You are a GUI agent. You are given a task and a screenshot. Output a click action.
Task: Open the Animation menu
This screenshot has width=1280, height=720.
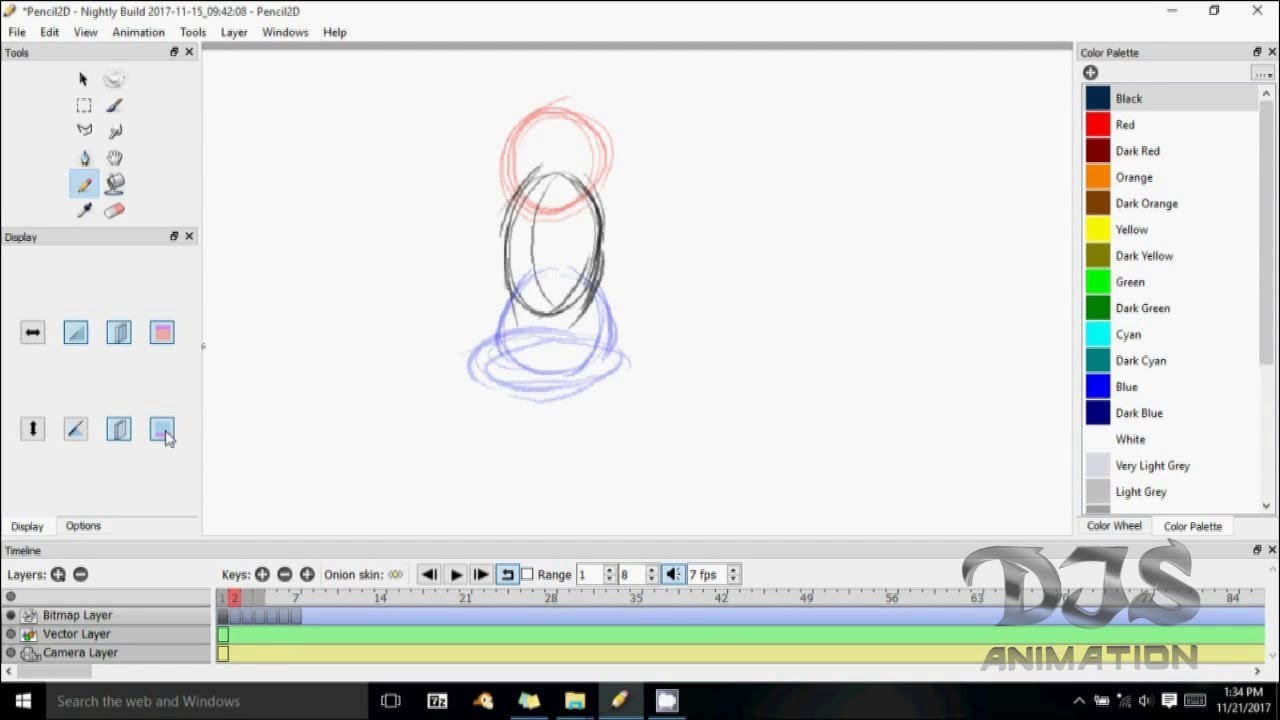138,32
